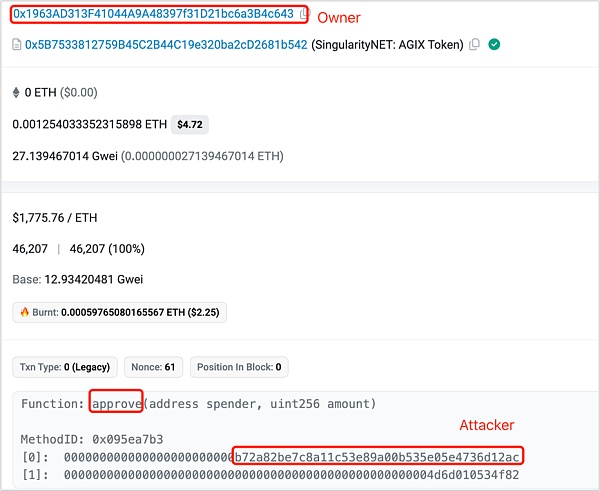600x491 pixels.
Task: Click the Burnt ETH fee badge
Action: point(119,312)
